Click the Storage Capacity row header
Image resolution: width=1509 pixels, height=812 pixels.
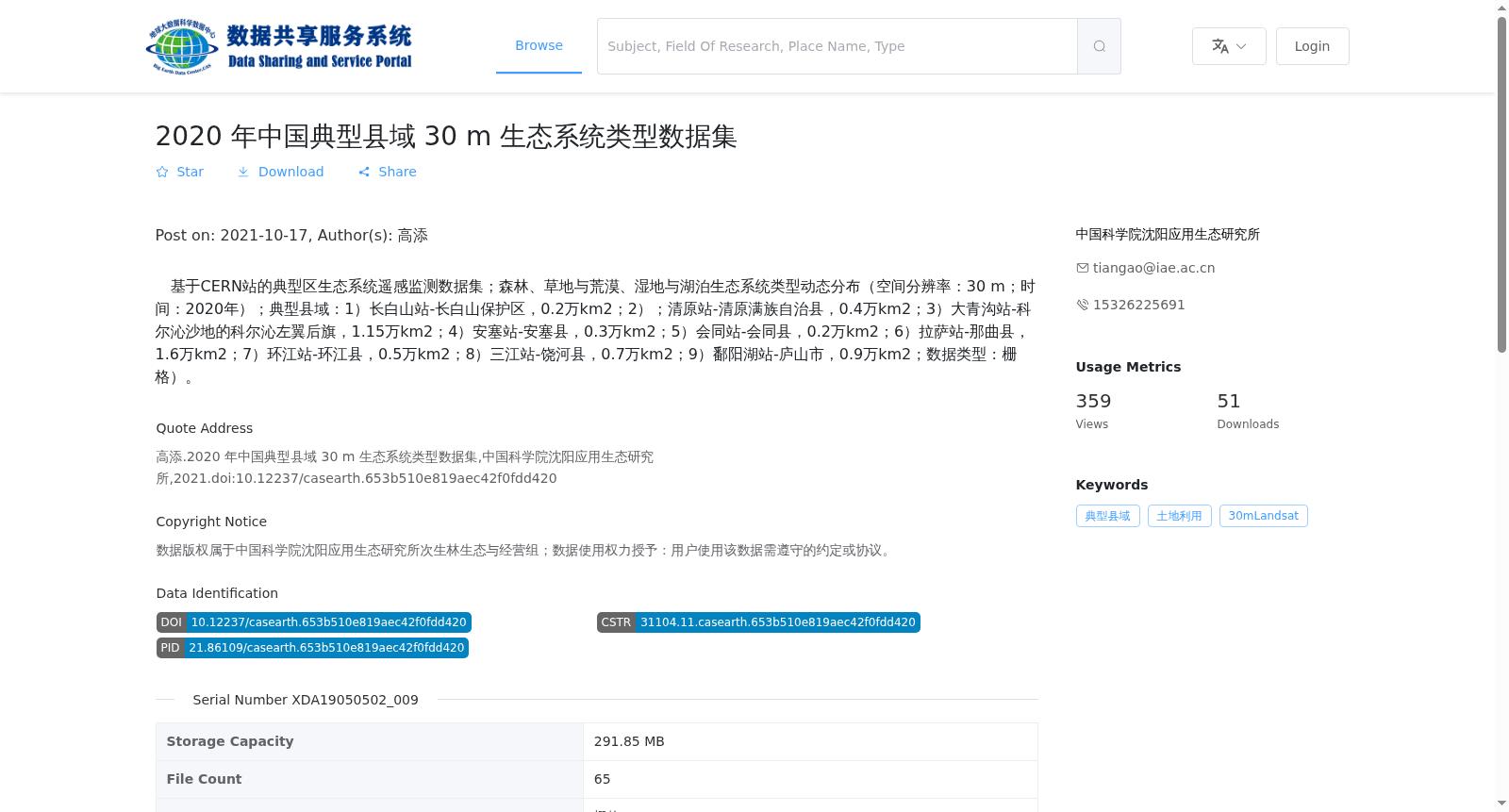(370, 741)
